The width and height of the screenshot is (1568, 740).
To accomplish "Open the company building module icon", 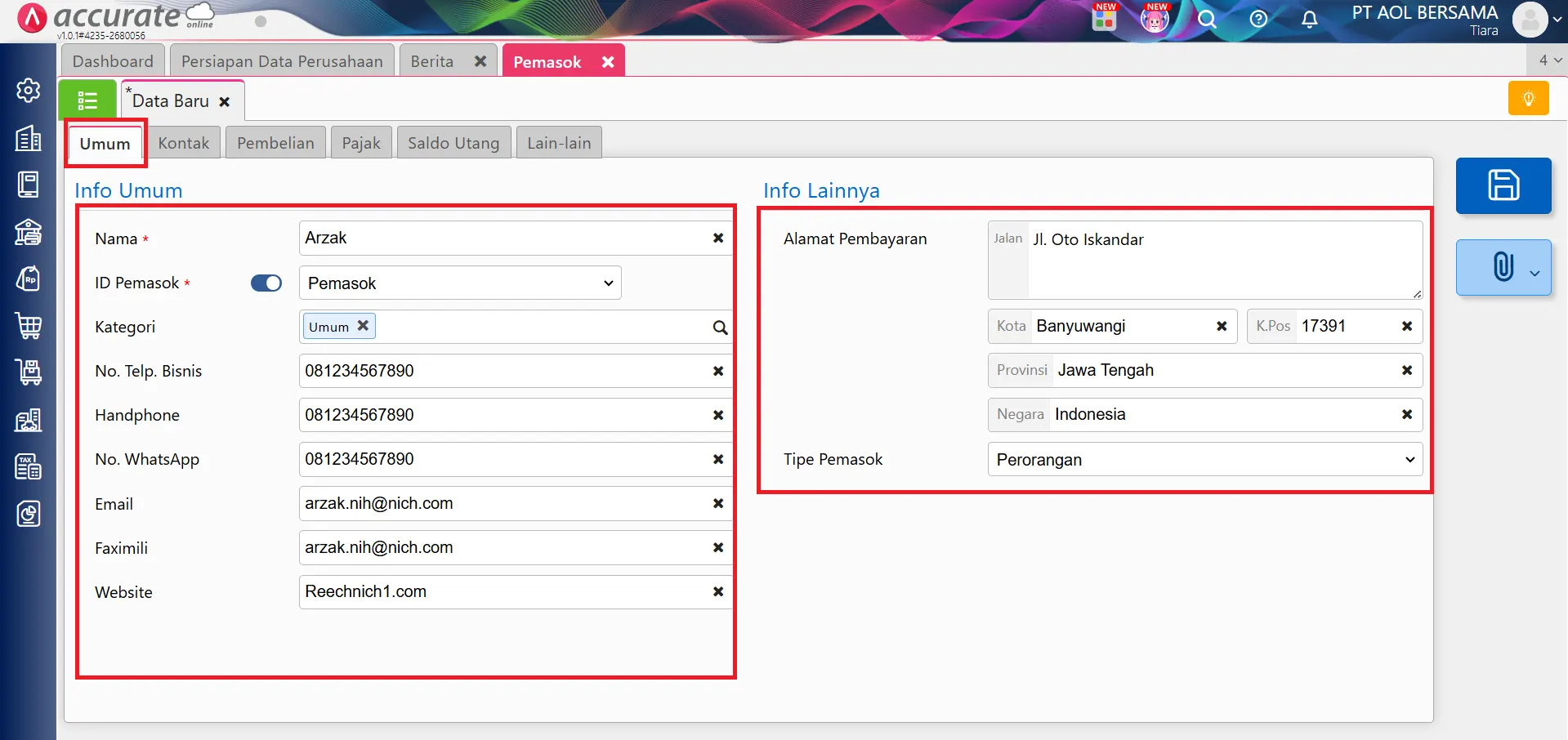I will click(x=29, y=138).
